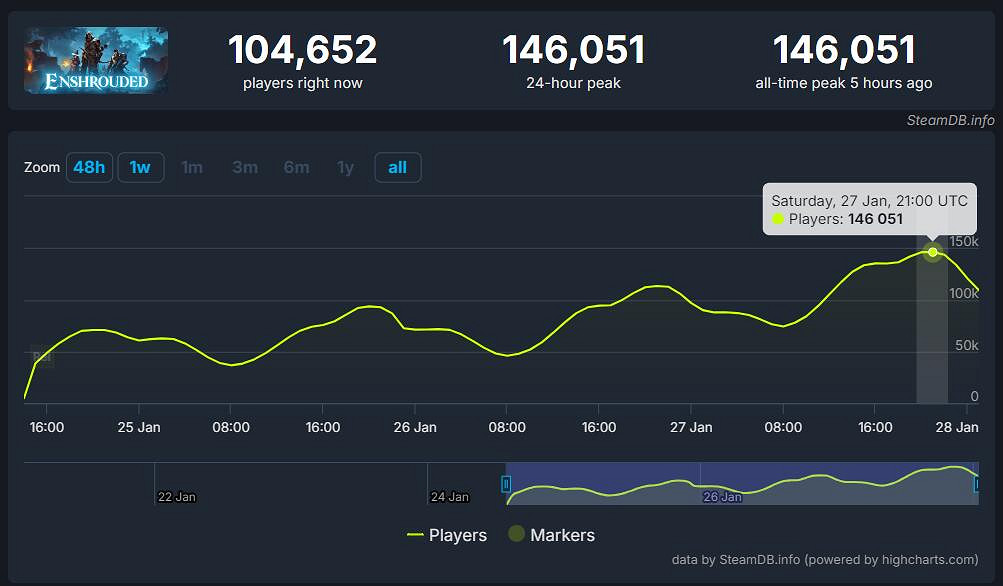Click the highlighted peak marker point

click(x=932, y=252)
